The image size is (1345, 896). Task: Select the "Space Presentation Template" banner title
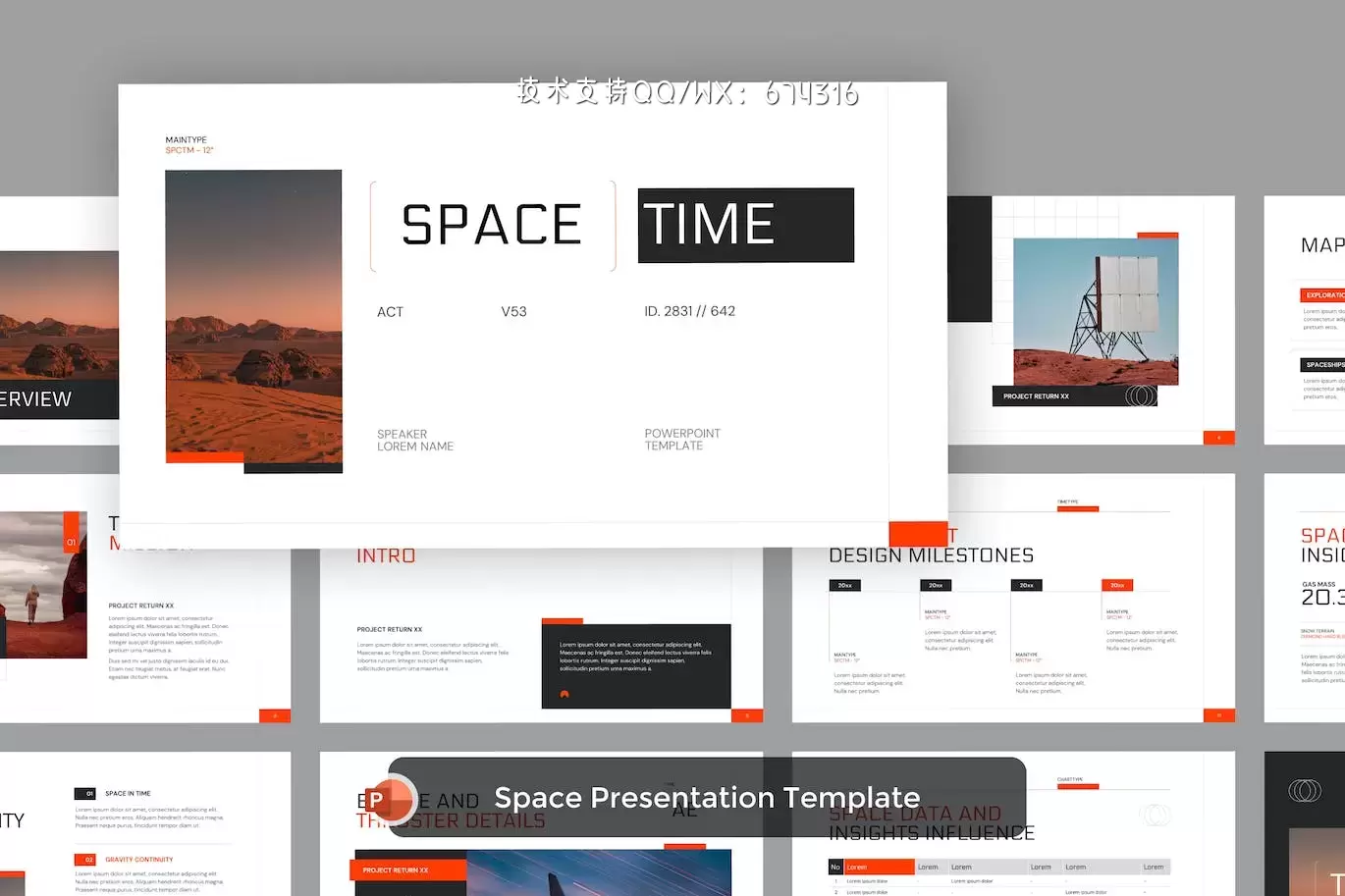tap(707, 798)
